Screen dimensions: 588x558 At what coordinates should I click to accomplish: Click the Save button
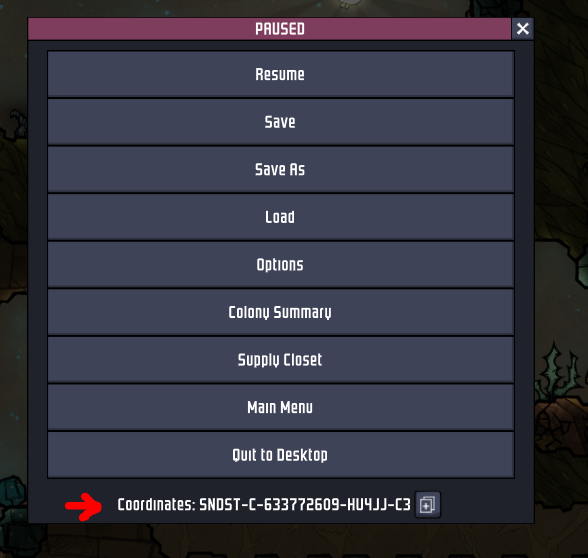(x=280, y=122)
